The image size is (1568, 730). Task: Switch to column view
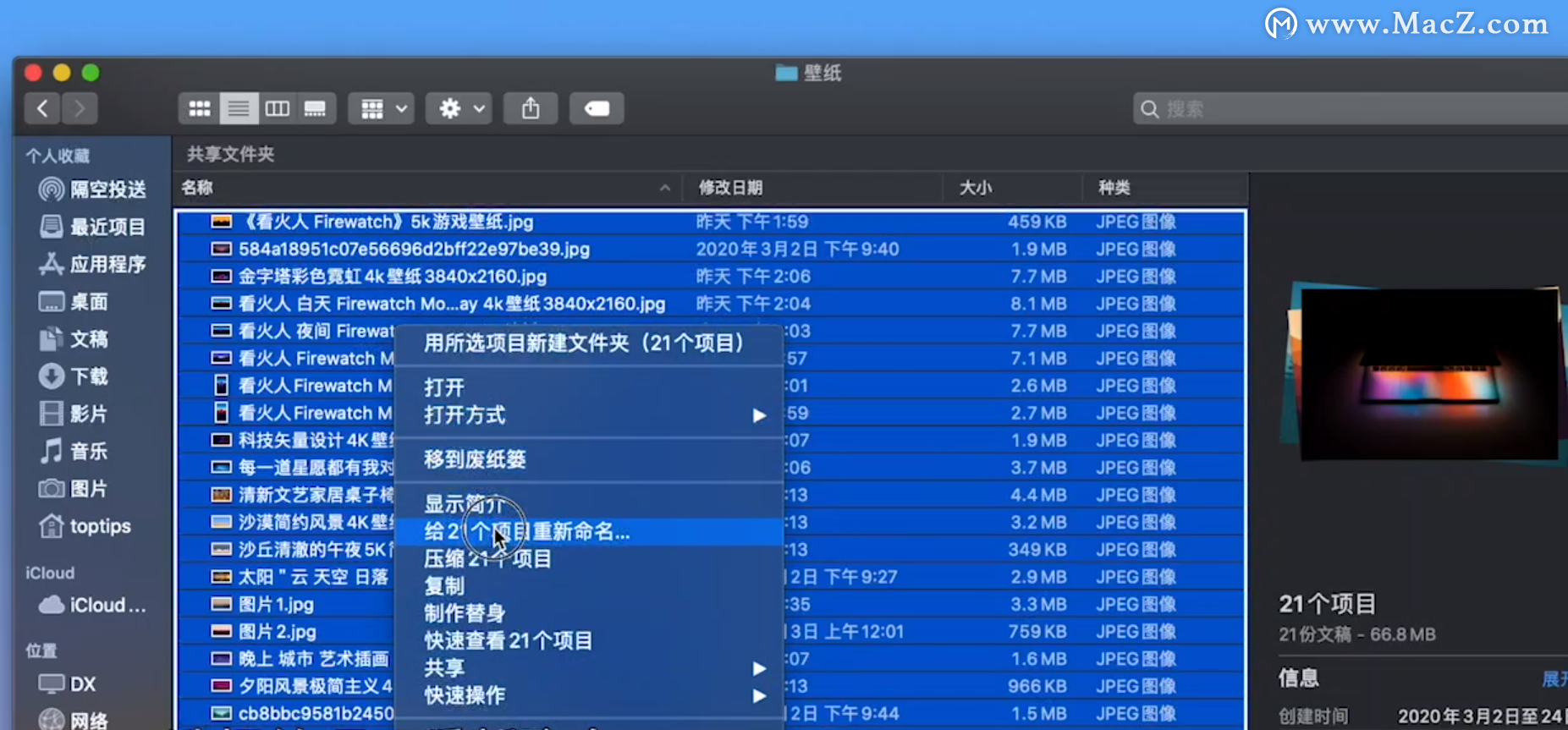pyautogui.click(x=277, y=108)
